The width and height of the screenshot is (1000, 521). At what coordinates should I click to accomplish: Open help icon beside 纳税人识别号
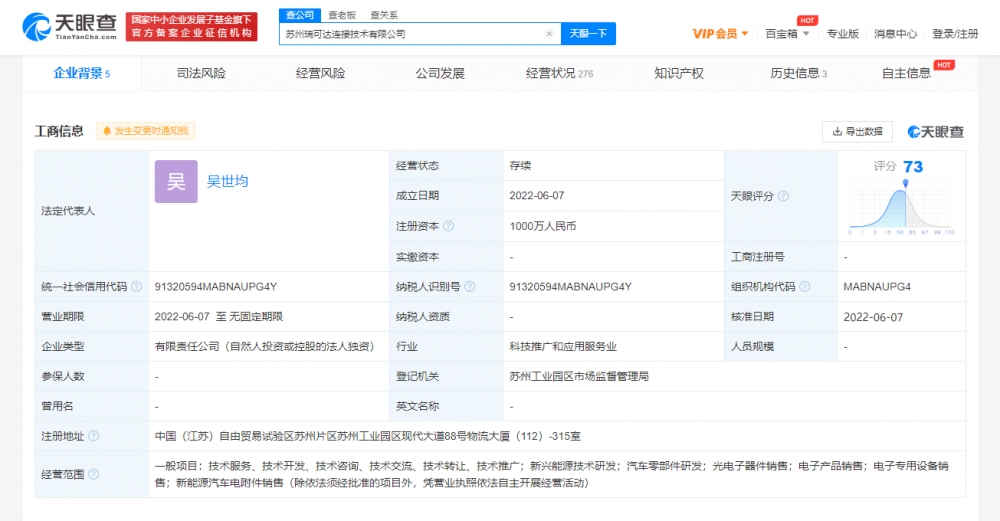coord(469,287)
